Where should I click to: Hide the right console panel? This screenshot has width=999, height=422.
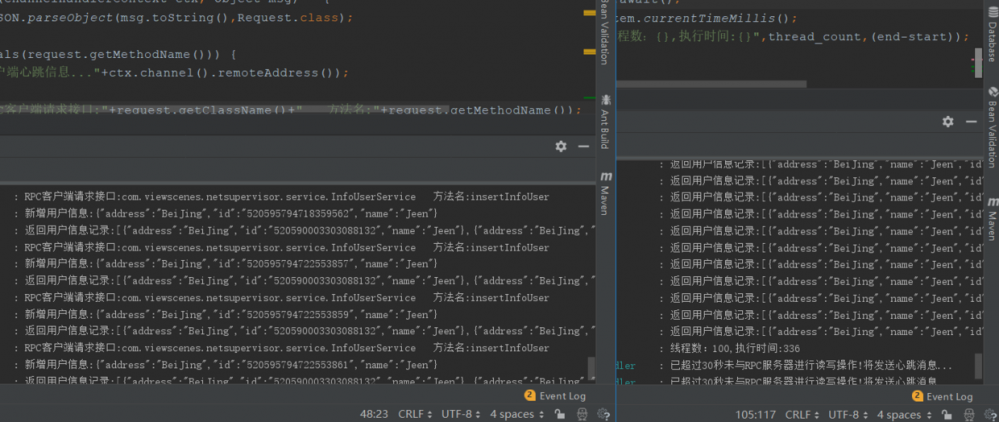(x=971, y=121)
